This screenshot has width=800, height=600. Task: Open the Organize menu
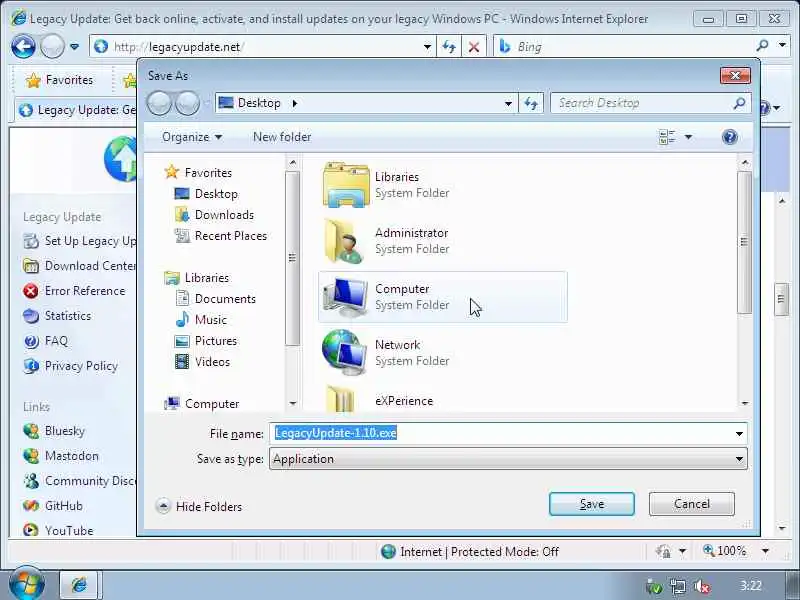192,137
